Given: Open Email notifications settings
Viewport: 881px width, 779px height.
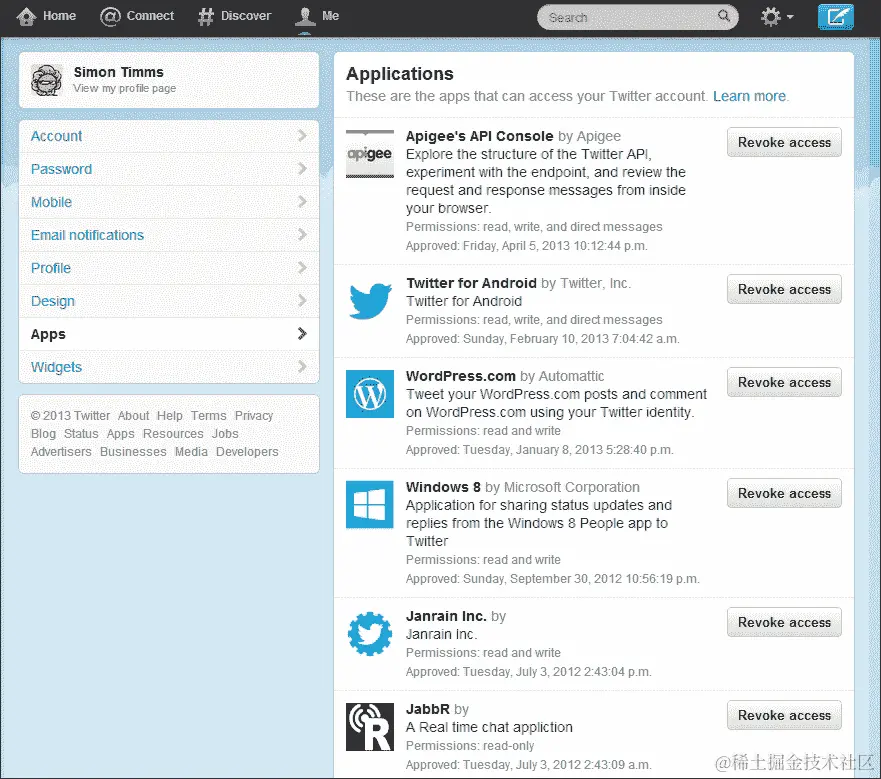Looking at the screenshot, I should pyautogui.click(x=169, y=235).
